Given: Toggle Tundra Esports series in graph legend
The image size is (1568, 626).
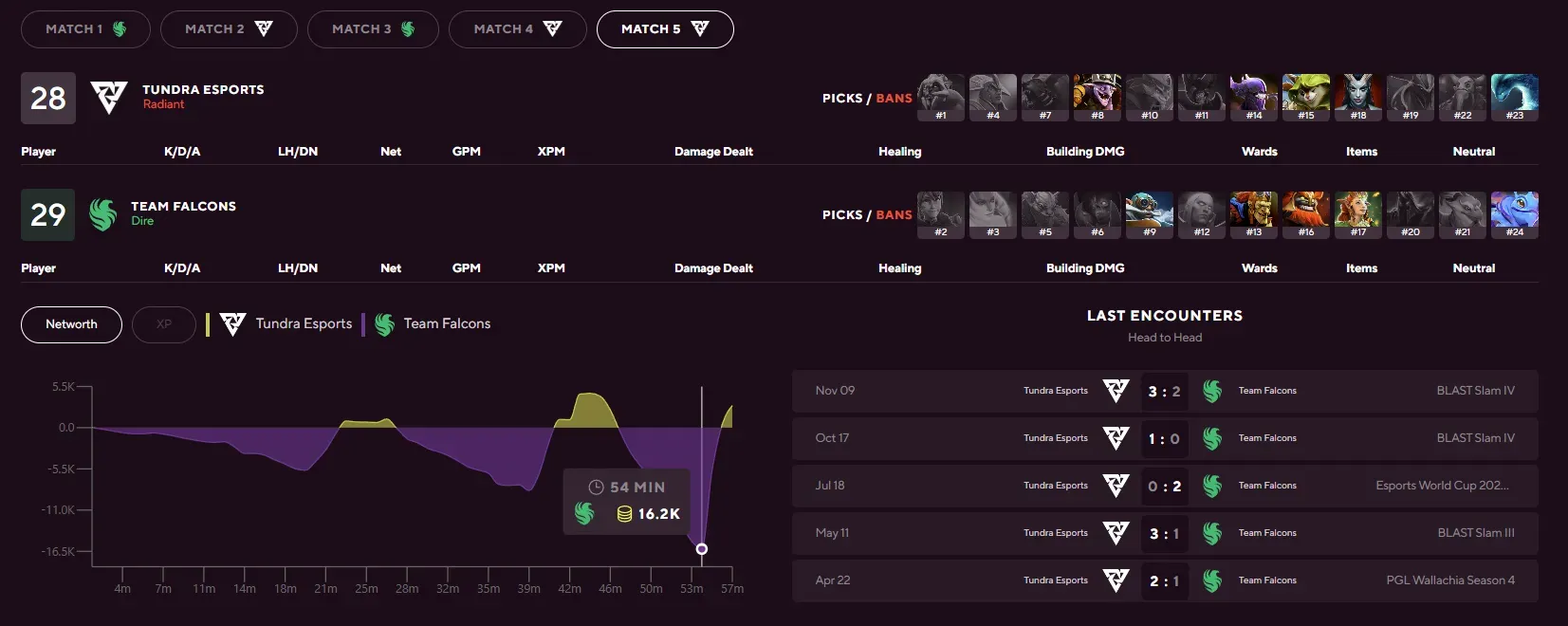Looking at the screenshot, I should pyautogui.click(x=286, y=324).
